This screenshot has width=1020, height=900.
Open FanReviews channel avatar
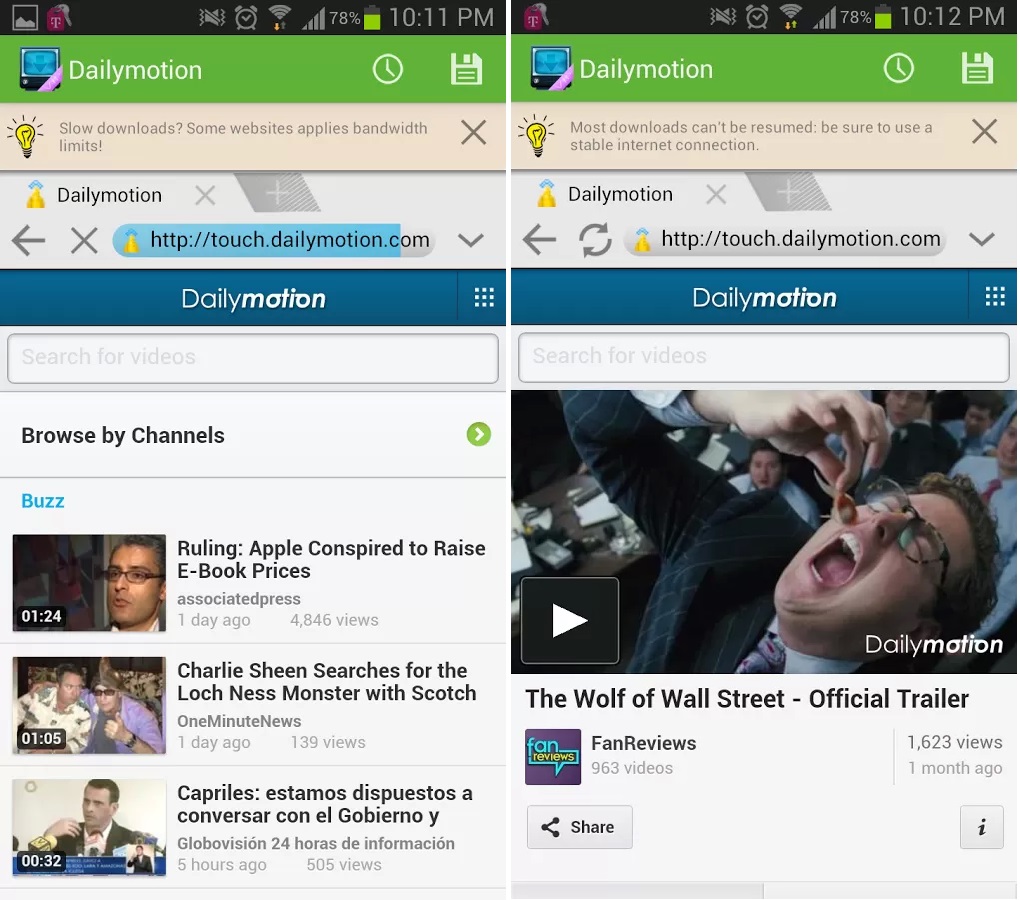pyautogui.click(x=553, y=757)
